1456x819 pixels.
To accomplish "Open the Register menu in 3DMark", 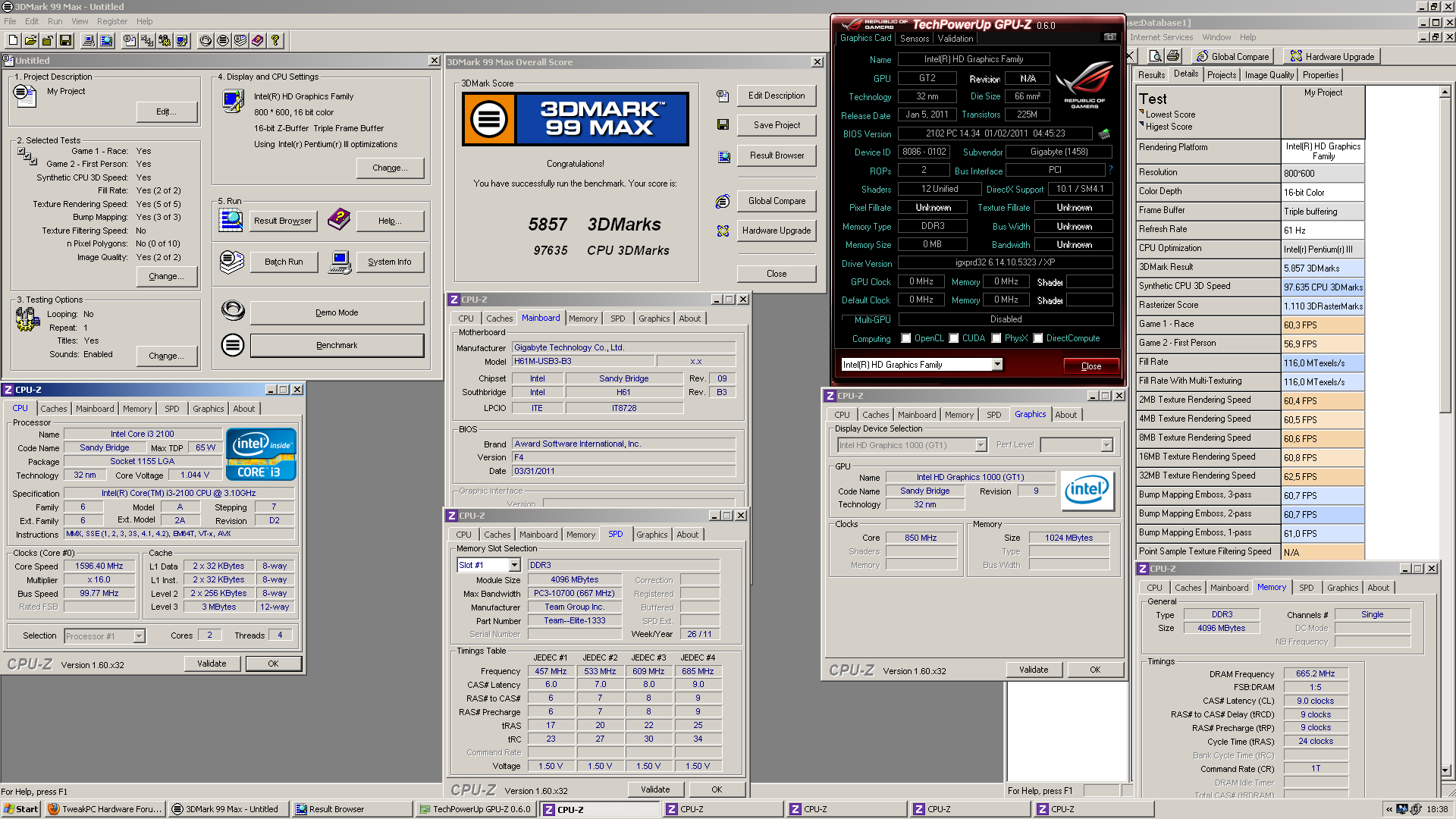I will [112, 21].
